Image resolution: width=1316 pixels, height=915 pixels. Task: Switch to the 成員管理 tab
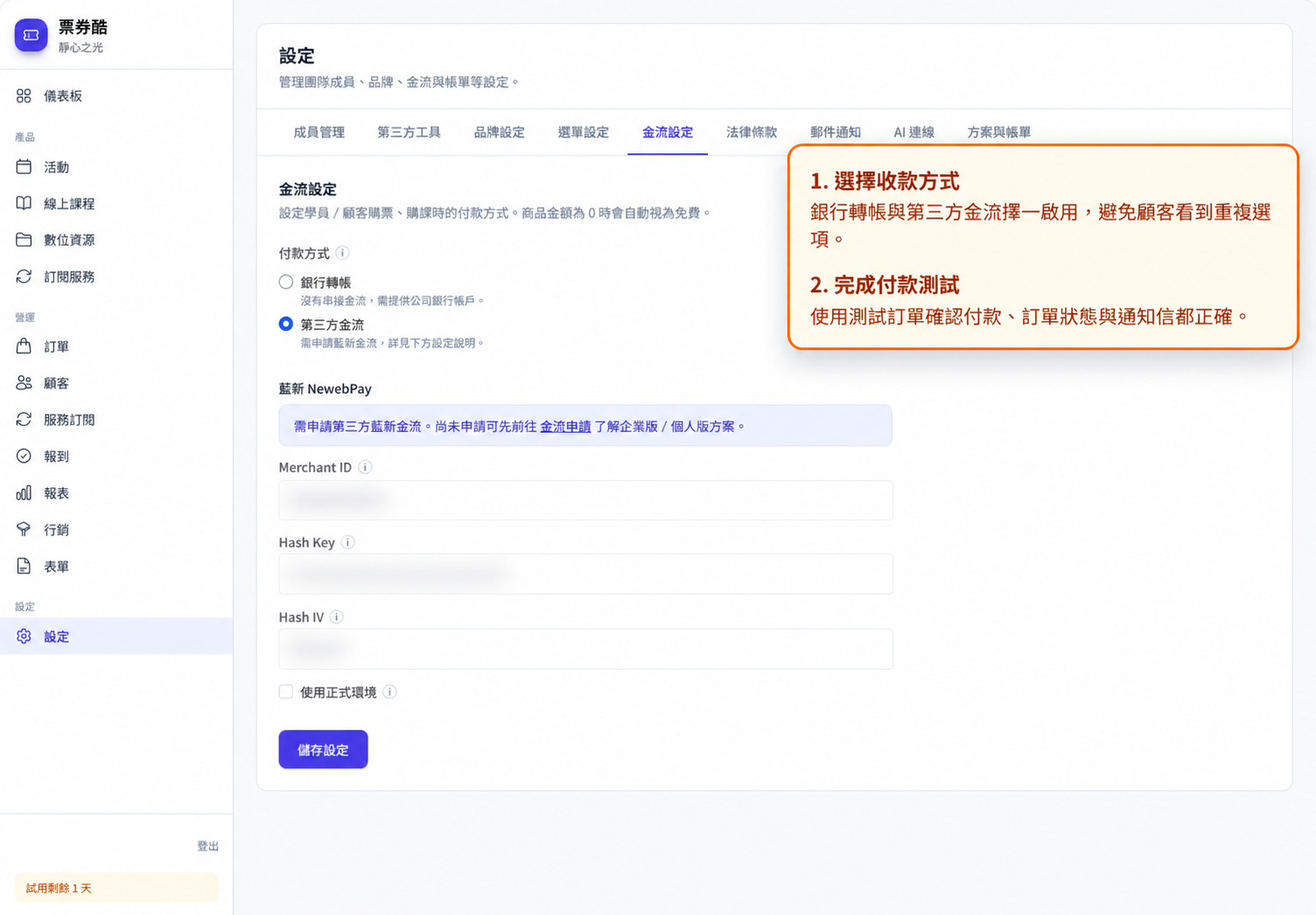[319, 132]
